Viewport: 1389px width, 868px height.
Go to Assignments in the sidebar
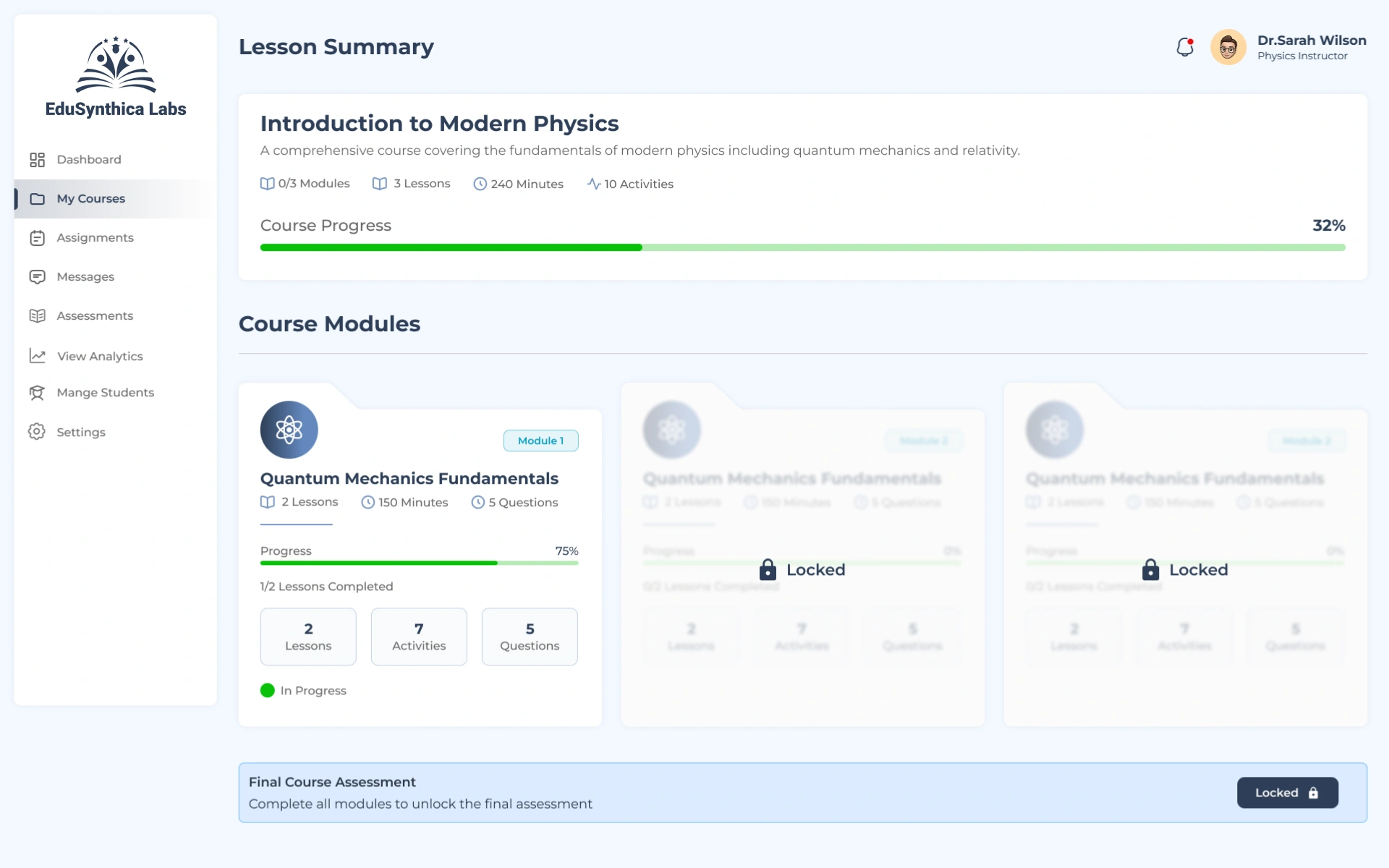click(95, 237)
